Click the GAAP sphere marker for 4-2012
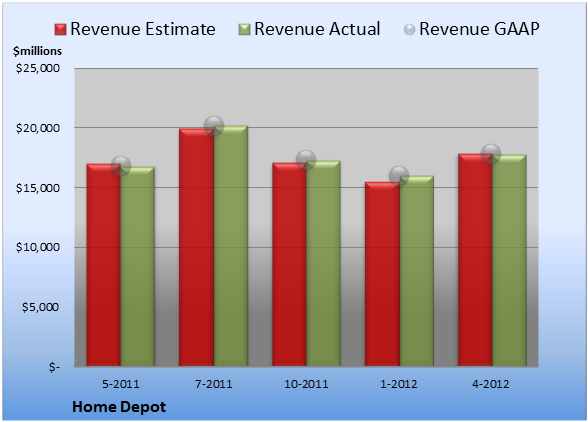588x422 pixels. (x=491, y=153)
